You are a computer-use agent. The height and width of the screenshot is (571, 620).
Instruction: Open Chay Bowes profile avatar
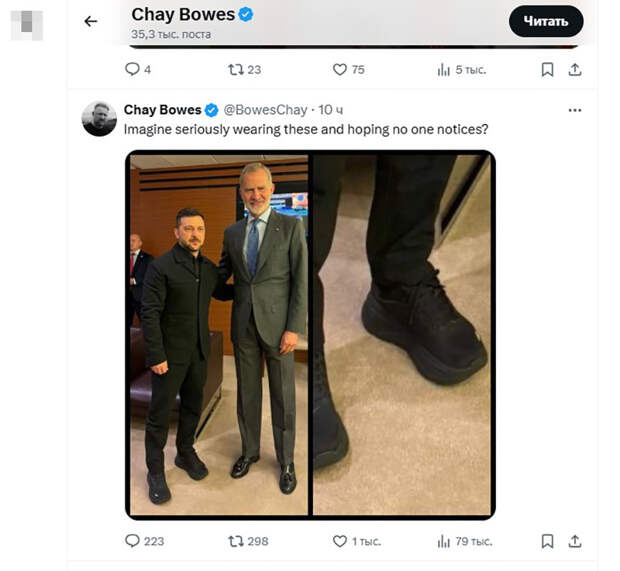(99, 118)
